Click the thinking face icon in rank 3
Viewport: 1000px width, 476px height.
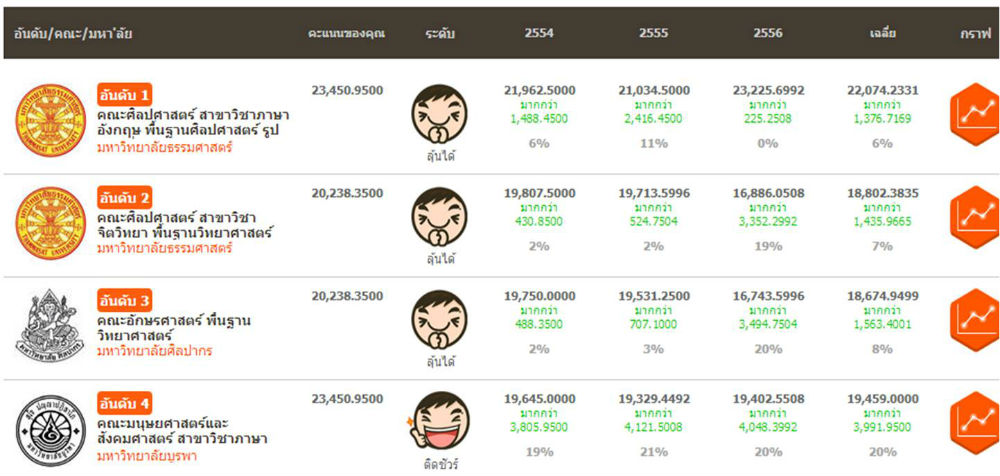click(440, 319)
